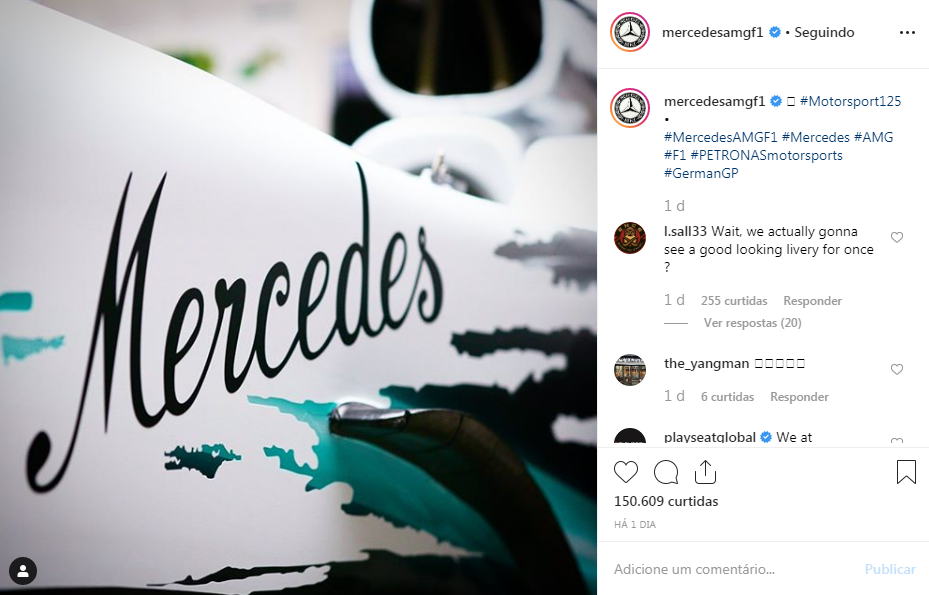Open the #GermanGP hashtag link

click(701, 174)
